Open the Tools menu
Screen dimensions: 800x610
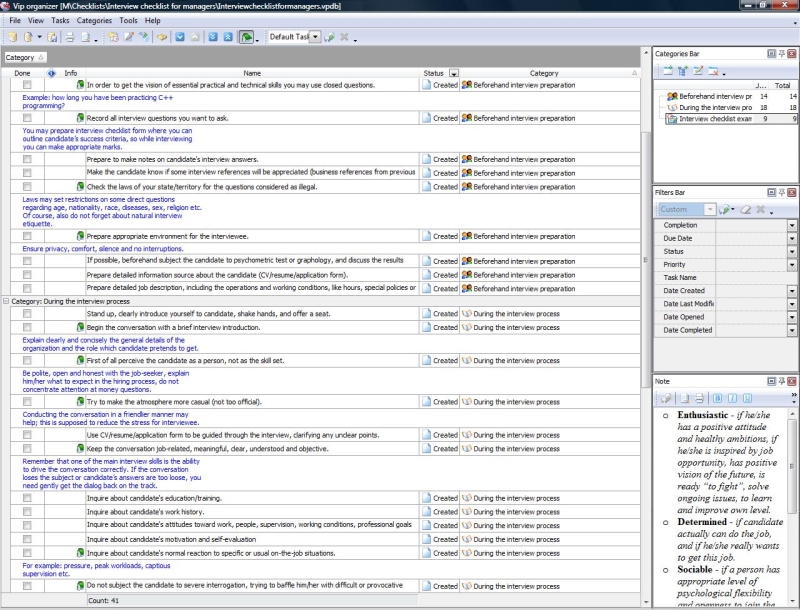click(x=128, y=20)
